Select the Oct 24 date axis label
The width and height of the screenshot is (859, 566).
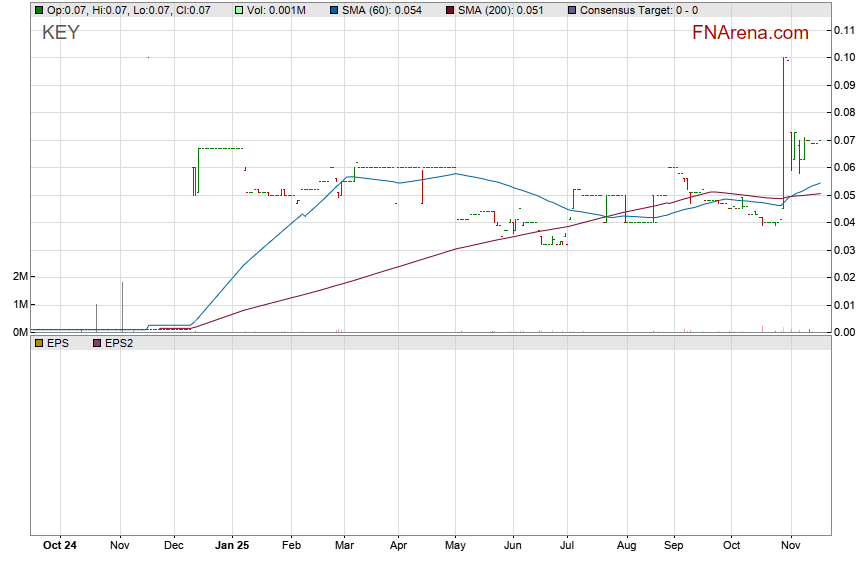[60, 546]
